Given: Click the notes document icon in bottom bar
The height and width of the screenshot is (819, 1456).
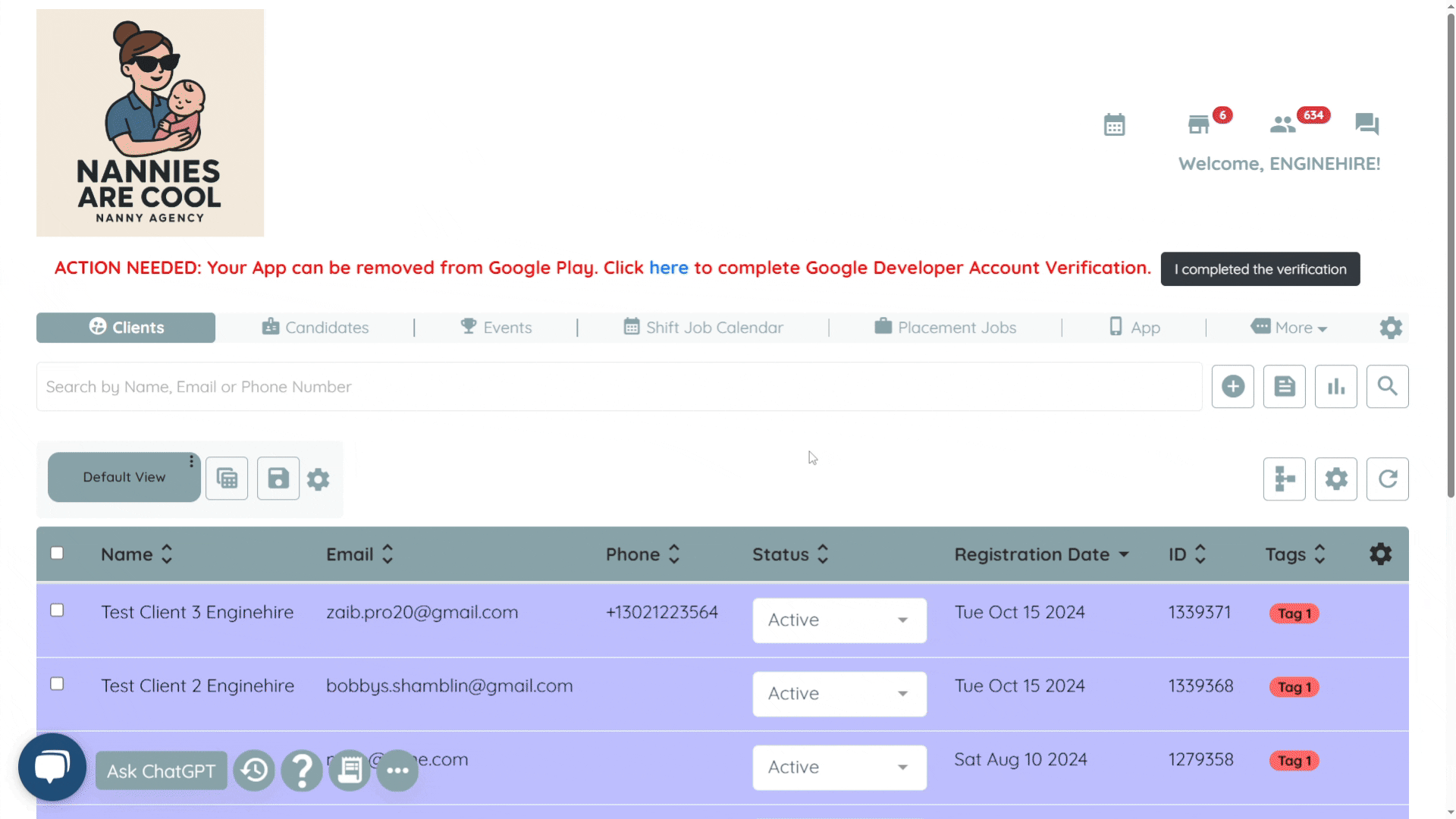Looking at the screenshot, I should point(350,771).
